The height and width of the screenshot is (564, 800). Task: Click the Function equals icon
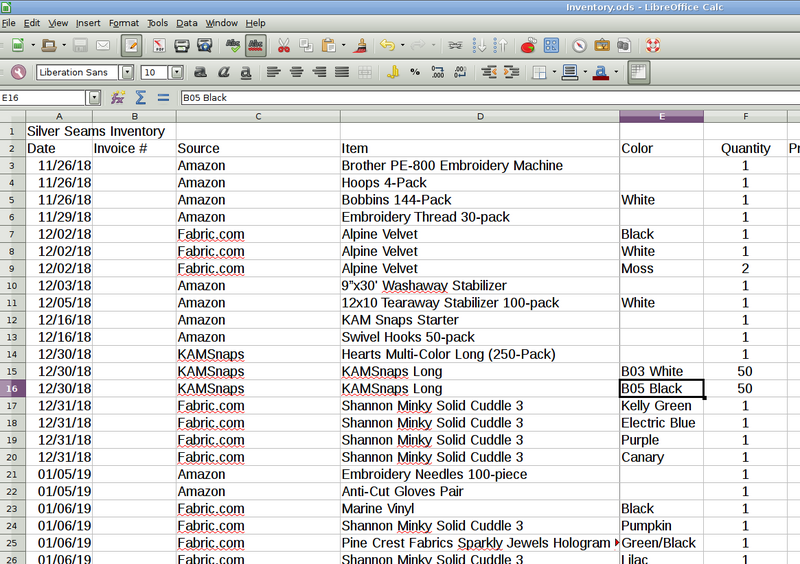click(163, 97)
